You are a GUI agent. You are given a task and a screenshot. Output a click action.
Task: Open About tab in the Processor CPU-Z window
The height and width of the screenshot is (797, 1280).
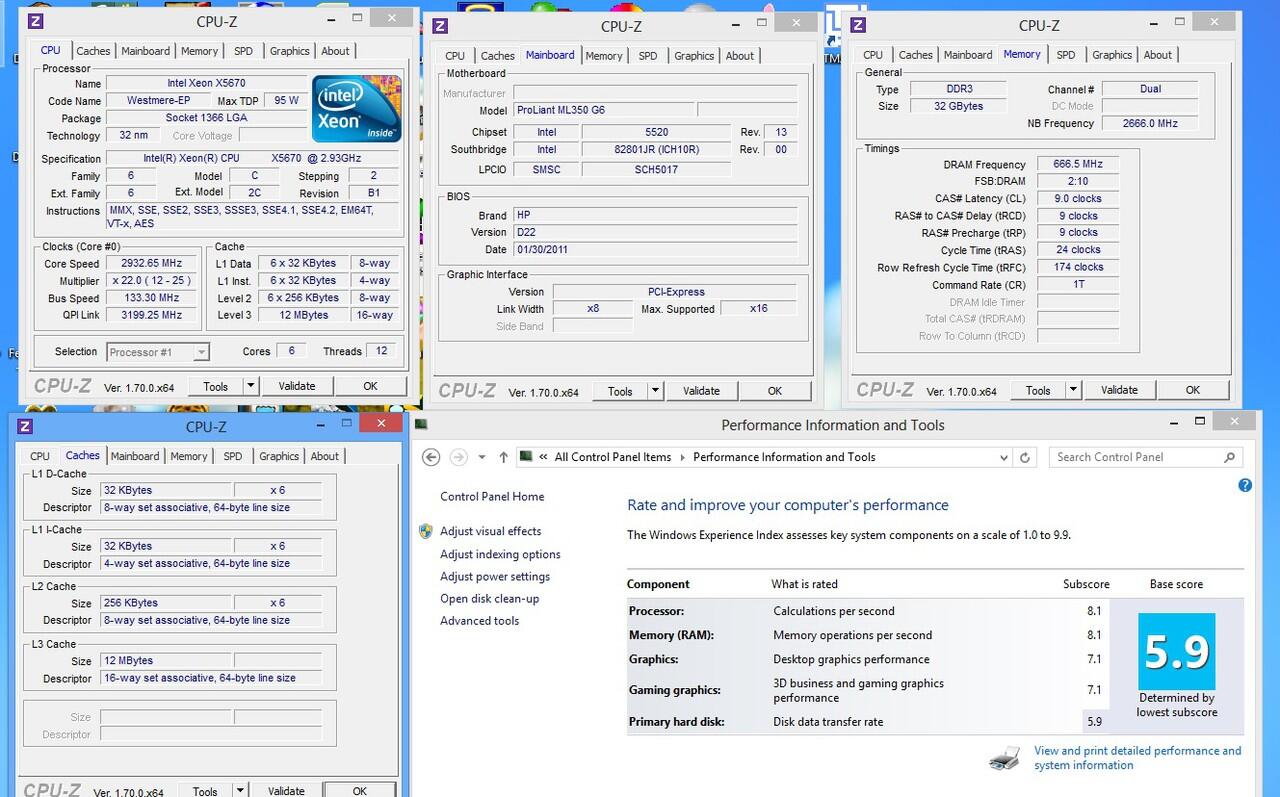point(336,51)
